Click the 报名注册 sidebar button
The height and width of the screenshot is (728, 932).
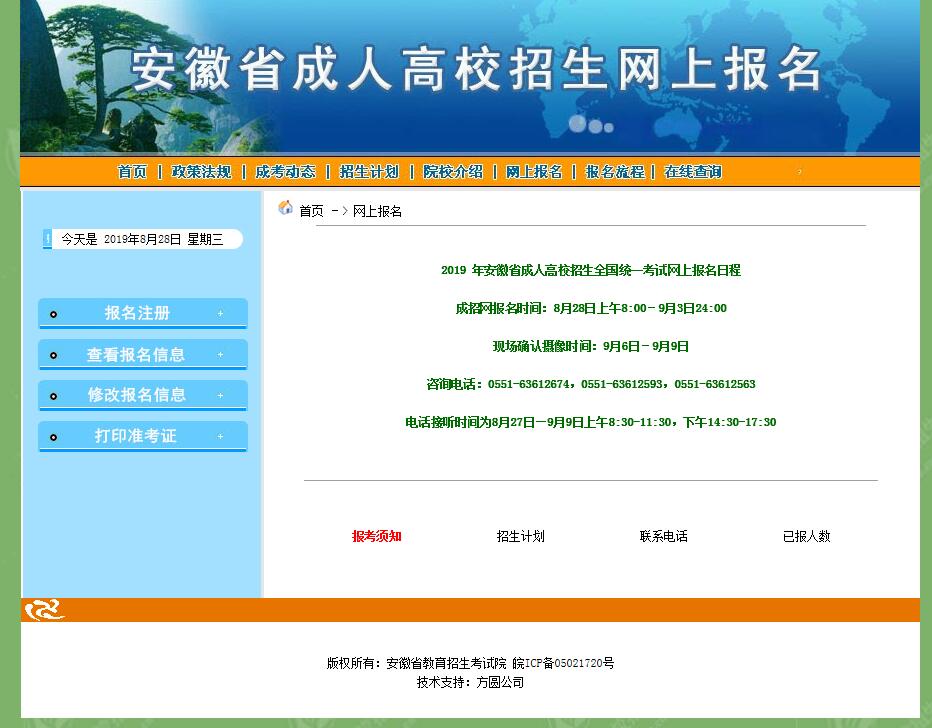pos(143,313)
